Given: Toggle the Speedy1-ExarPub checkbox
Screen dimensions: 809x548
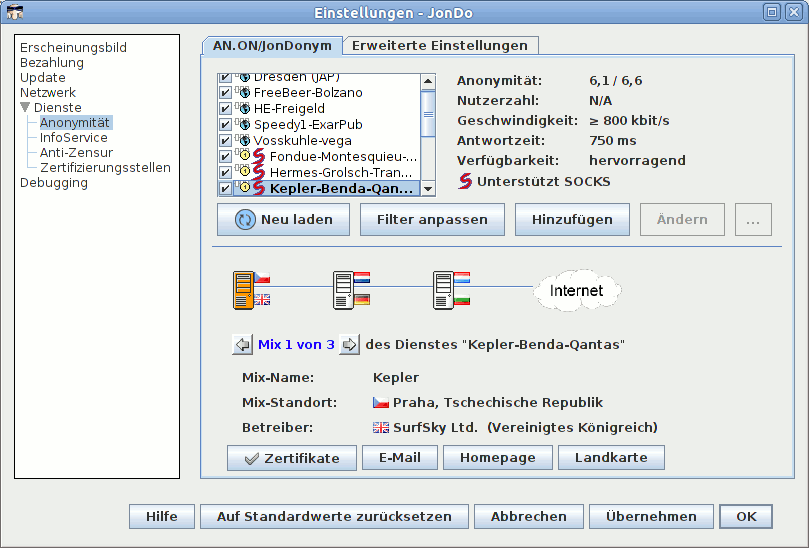Looking at the screenshot, I should [x=225, y=124].
